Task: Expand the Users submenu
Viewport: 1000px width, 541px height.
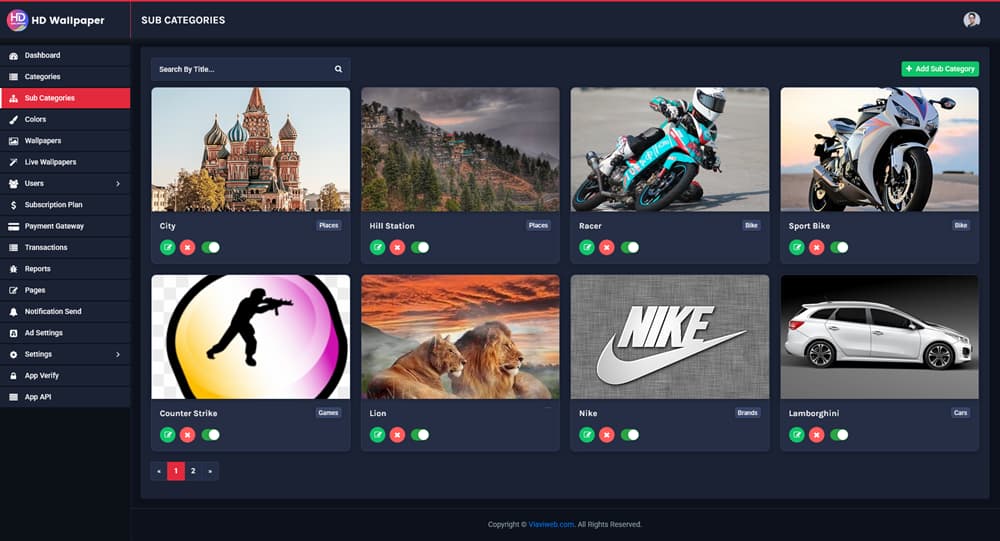Action: pos(65,184)
